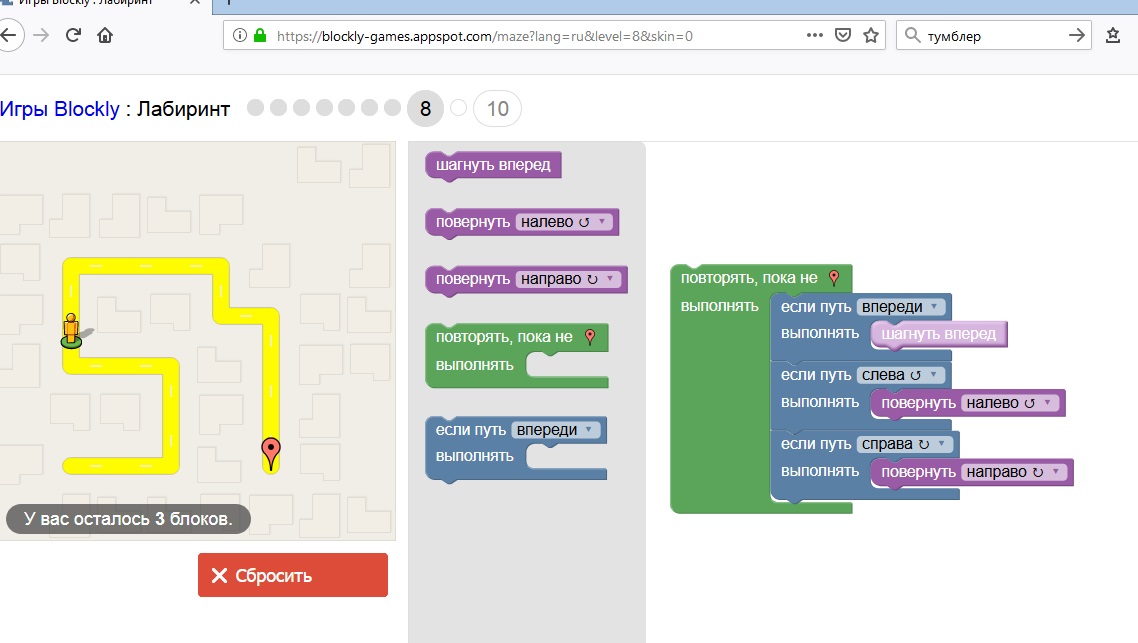Click the Лабиринт title text
Image resolution: width=1138 pixels, height=643 pixels.
[184, 109]
